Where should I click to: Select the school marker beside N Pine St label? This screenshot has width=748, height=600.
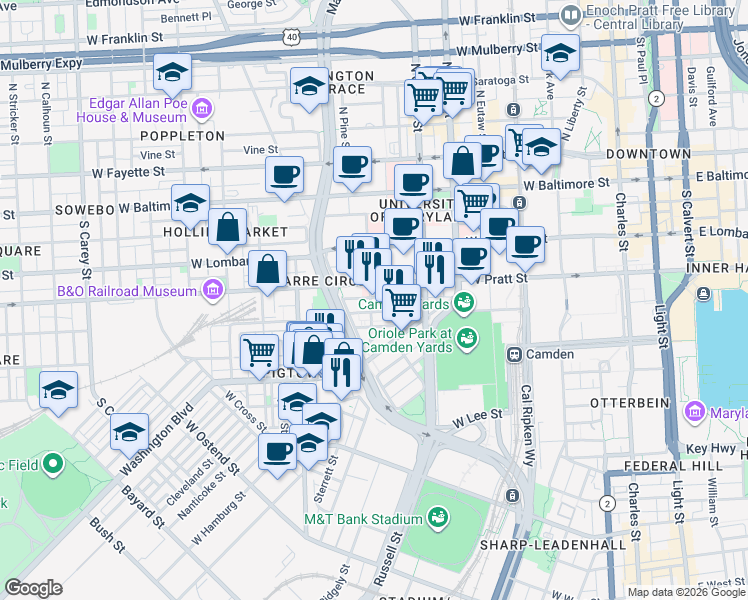pyautogui.click(x=309, y=89)
